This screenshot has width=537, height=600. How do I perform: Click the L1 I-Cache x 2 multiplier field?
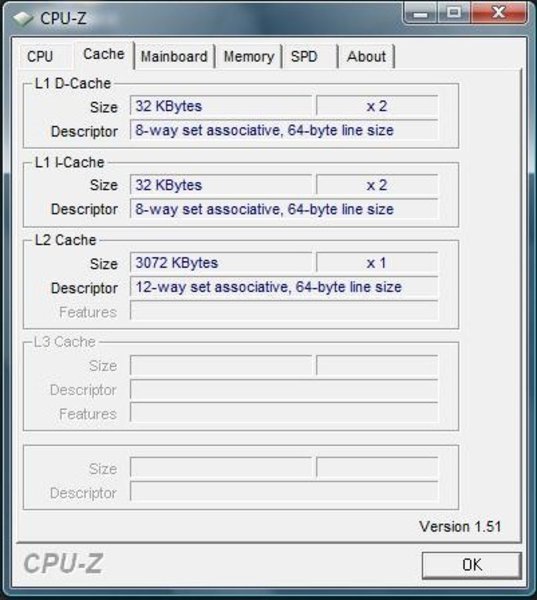[x=377, y=185]
